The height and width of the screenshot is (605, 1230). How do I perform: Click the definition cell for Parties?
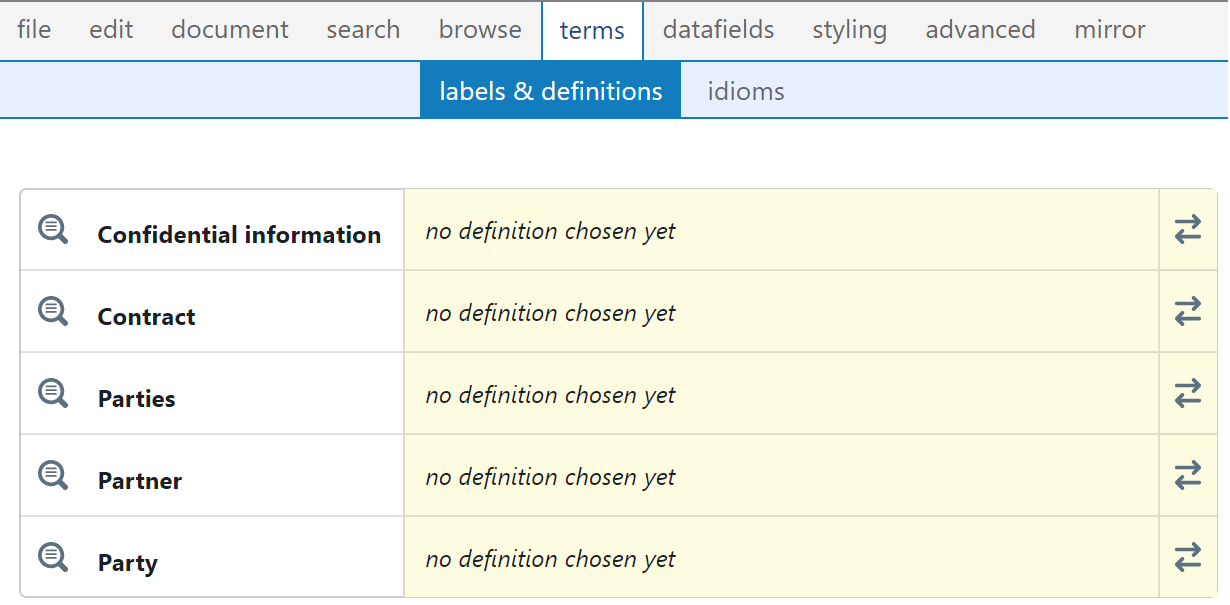pyautogui.click(x=781, y=394)
